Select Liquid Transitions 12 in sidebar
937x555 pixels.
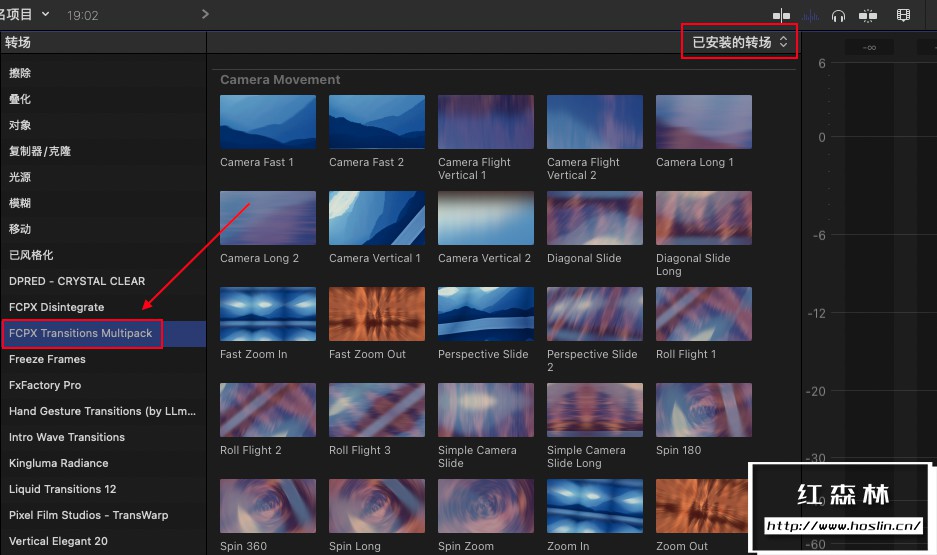62,489
